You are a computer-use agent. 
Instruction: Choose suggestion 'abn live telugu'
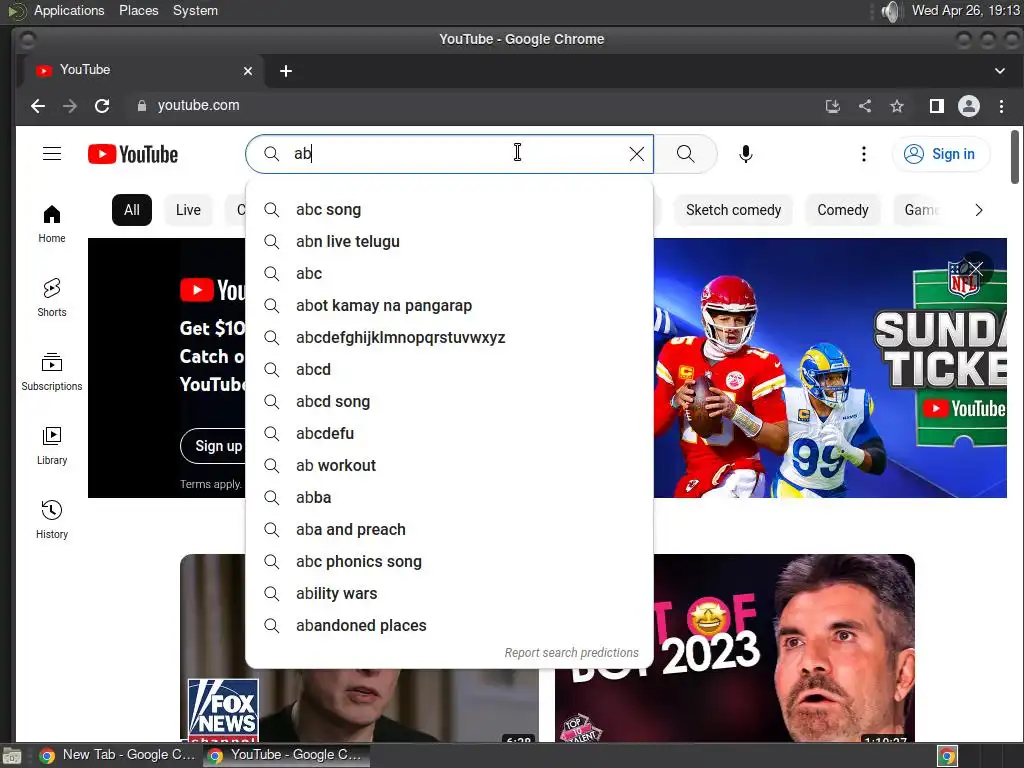click(449, 242)
